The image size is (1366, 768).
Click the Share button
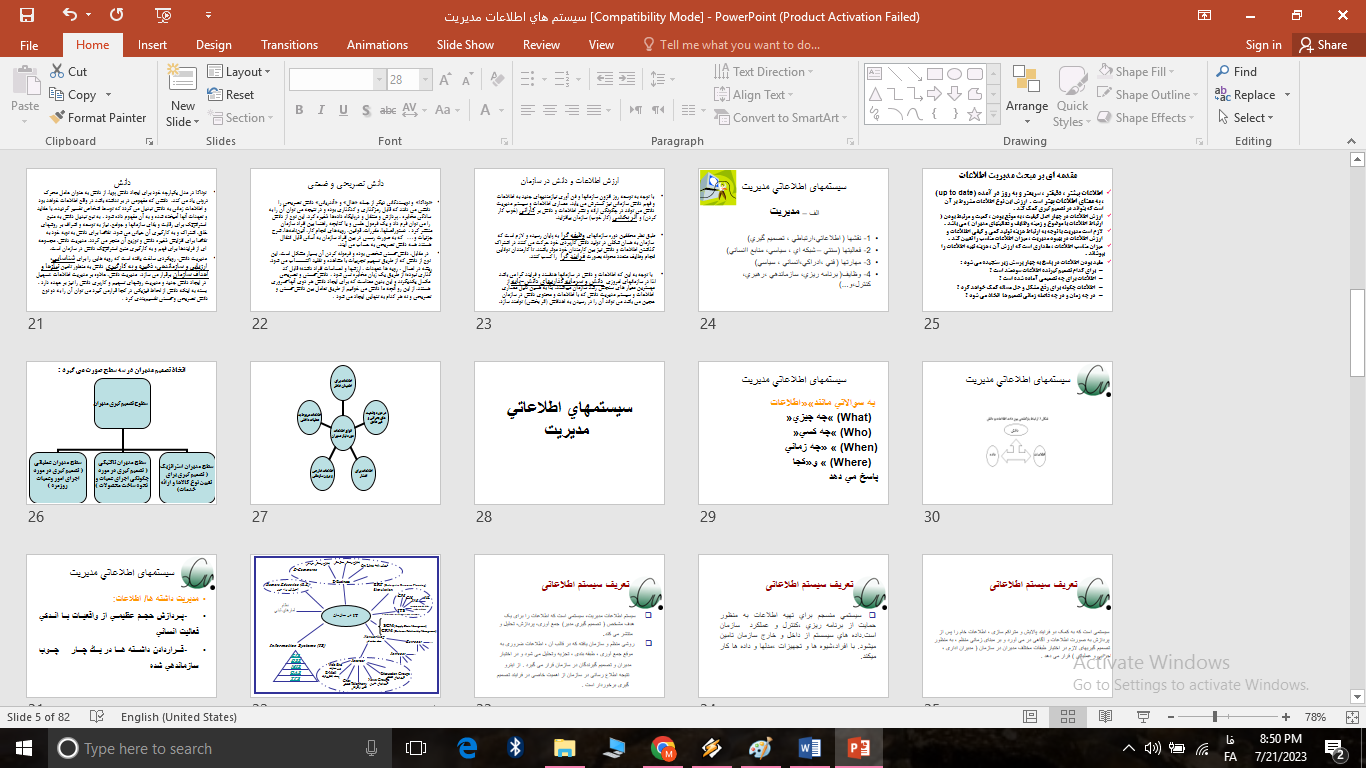pyautogui.click(x=1322, y=45)
